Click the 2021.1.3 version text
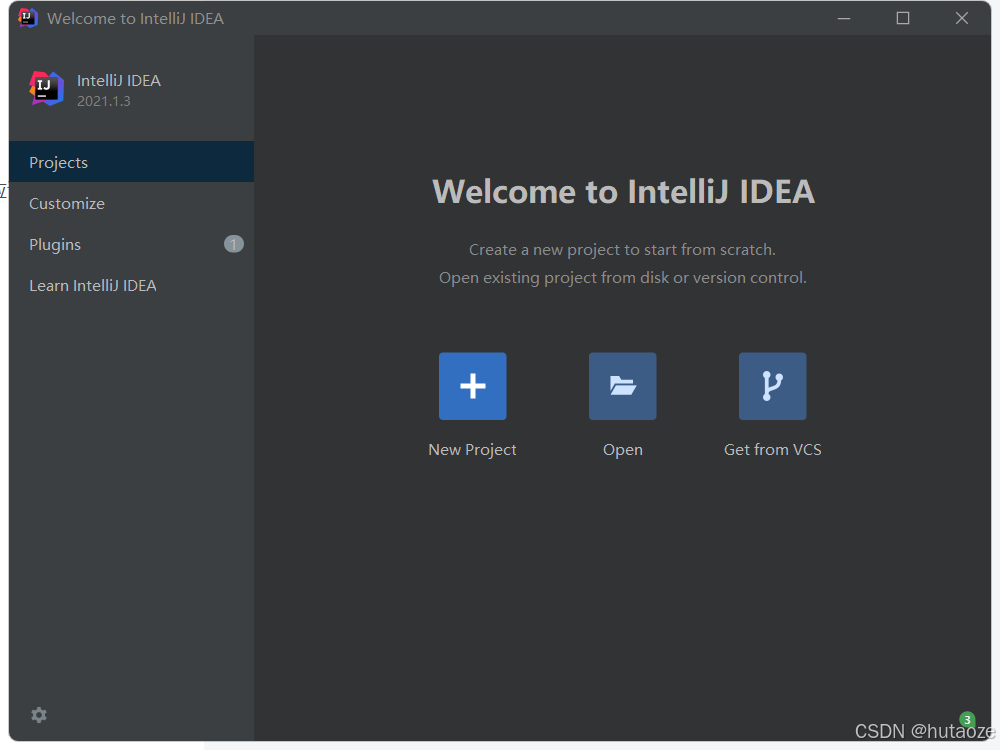The width and height of the screenshot is (1000, 750). click(104, 101)
